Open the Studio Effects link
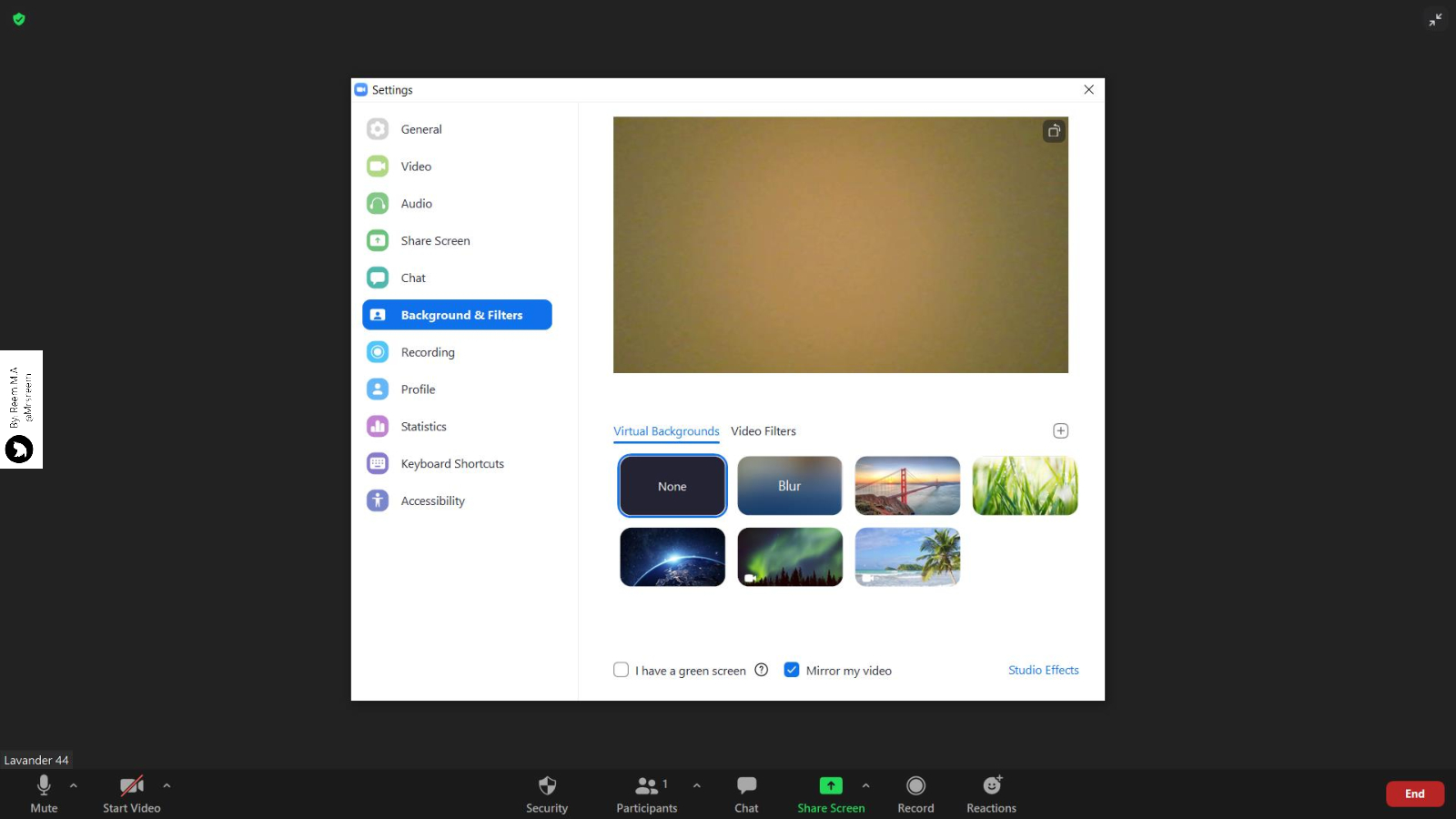1456x819 pixels. coord(1043,670)
